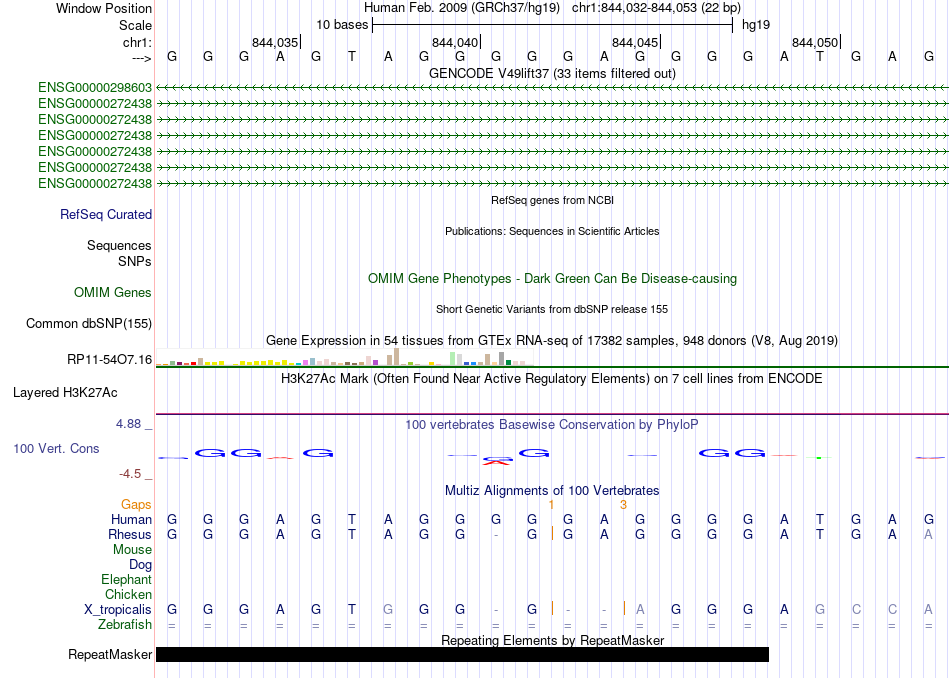Viewport: 950px width, 678px height.
Task: Click the 10 bases scale bar
Action: pos(552,25)
